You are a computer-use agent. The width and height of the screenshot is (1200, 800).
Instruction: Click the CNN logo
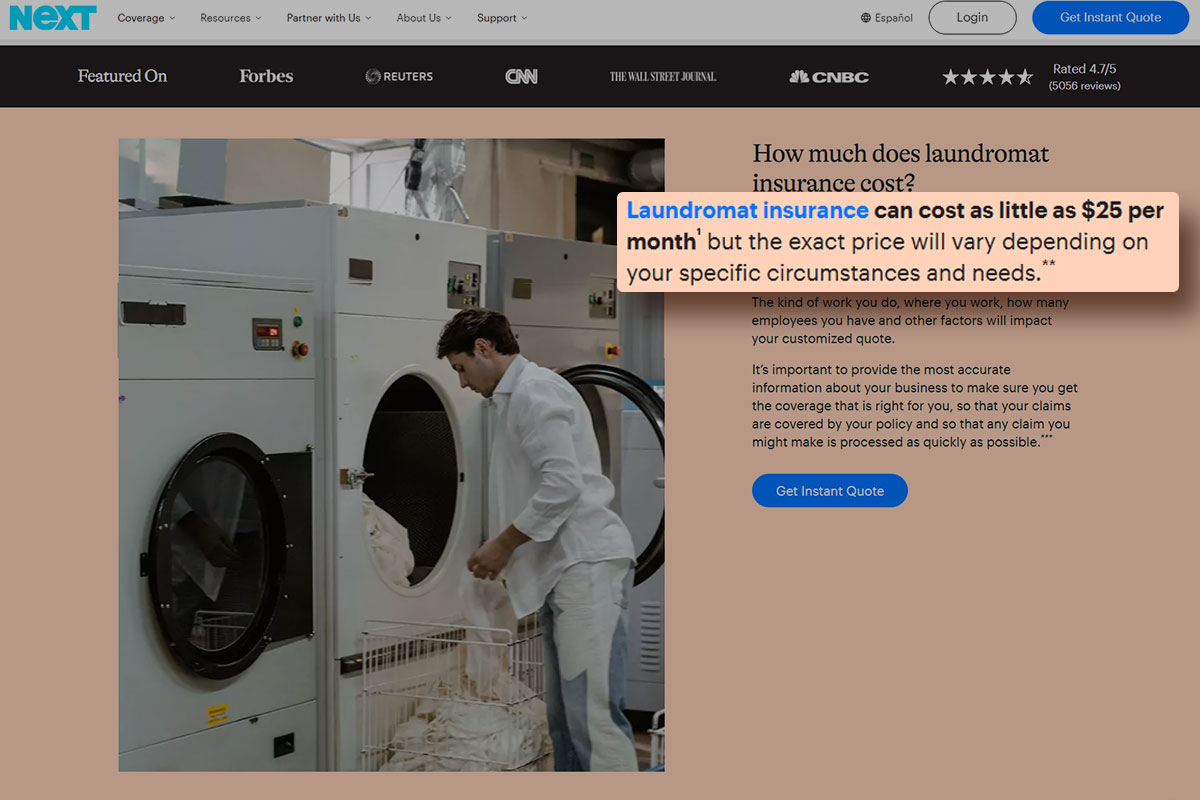[521, 76]
